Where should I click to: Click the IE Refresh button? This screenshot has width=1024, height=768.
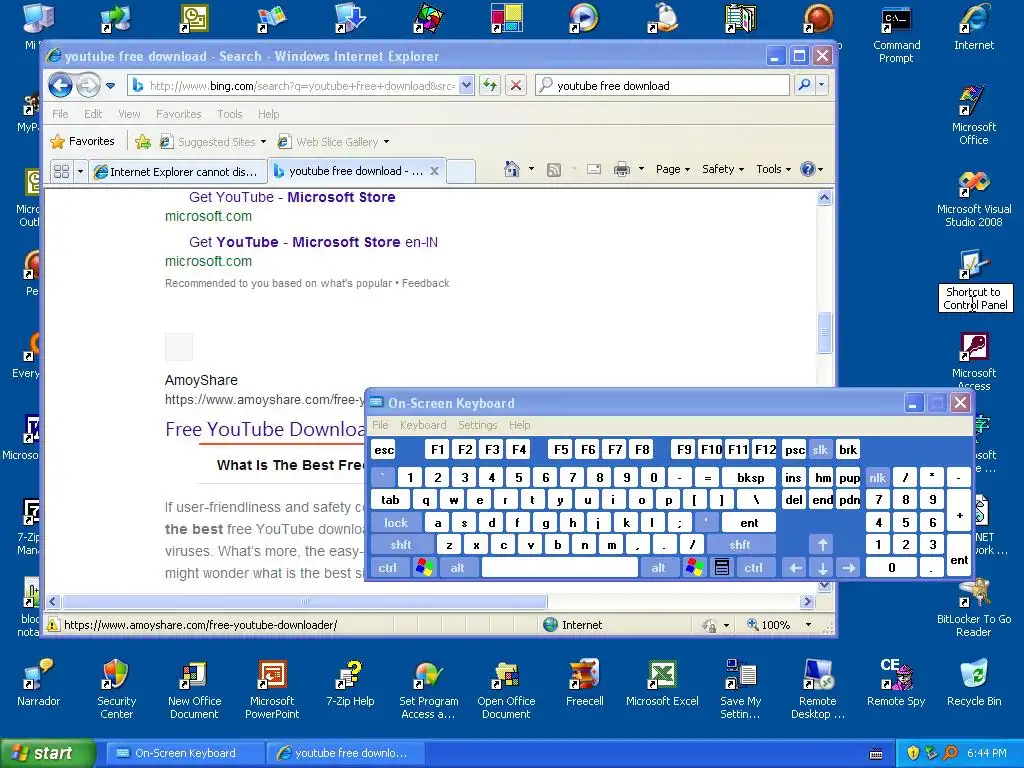490,85
